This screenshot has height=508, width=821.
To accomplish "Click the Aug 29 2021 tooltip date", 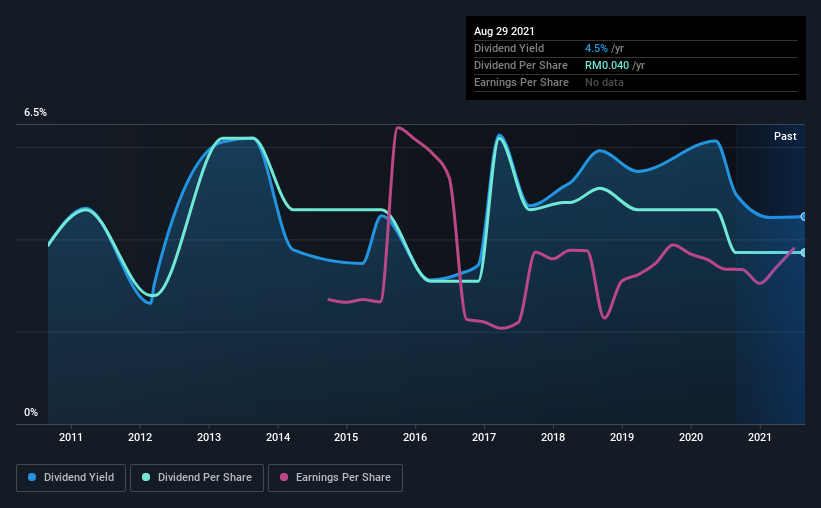I will [504, 31].
